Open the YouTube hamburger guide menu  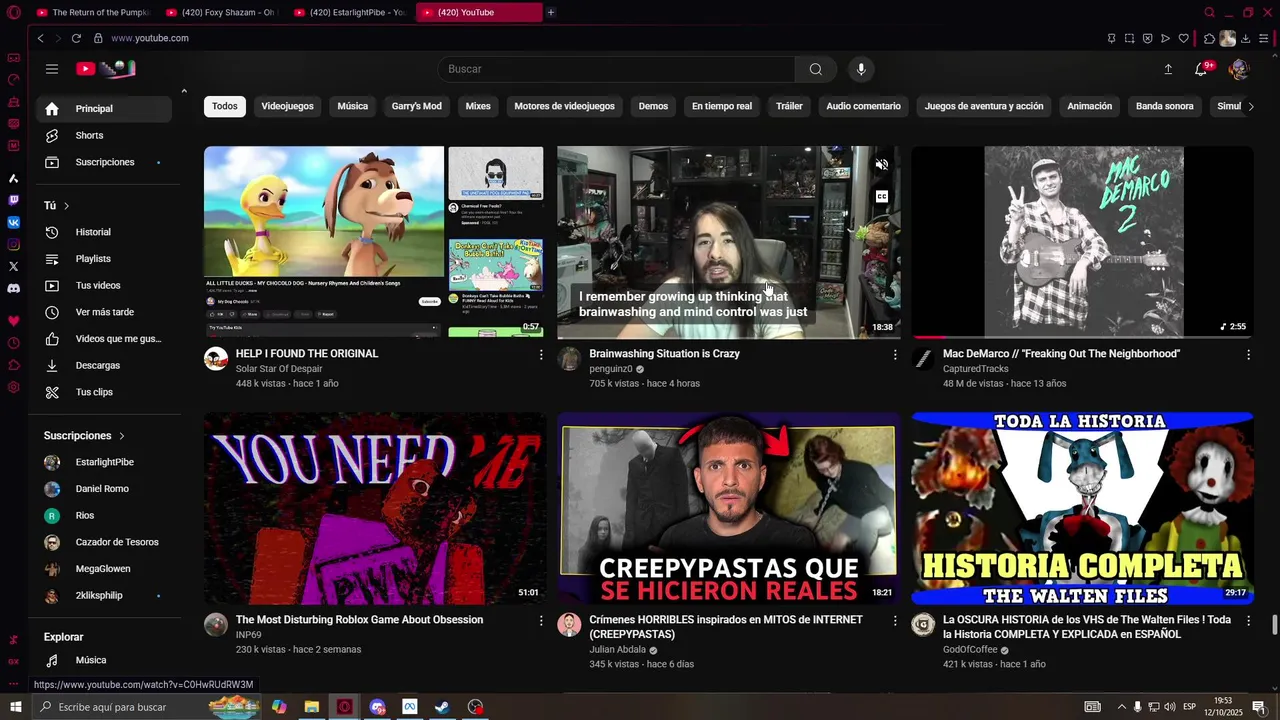coord(52,69)
